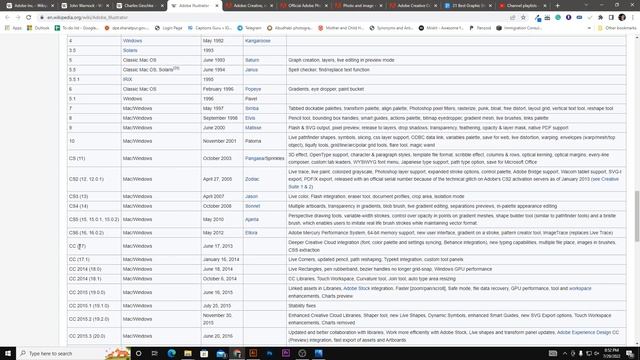
Task: Open the Chrome extensions puzzle icon
Action: (x=600, y=18)
